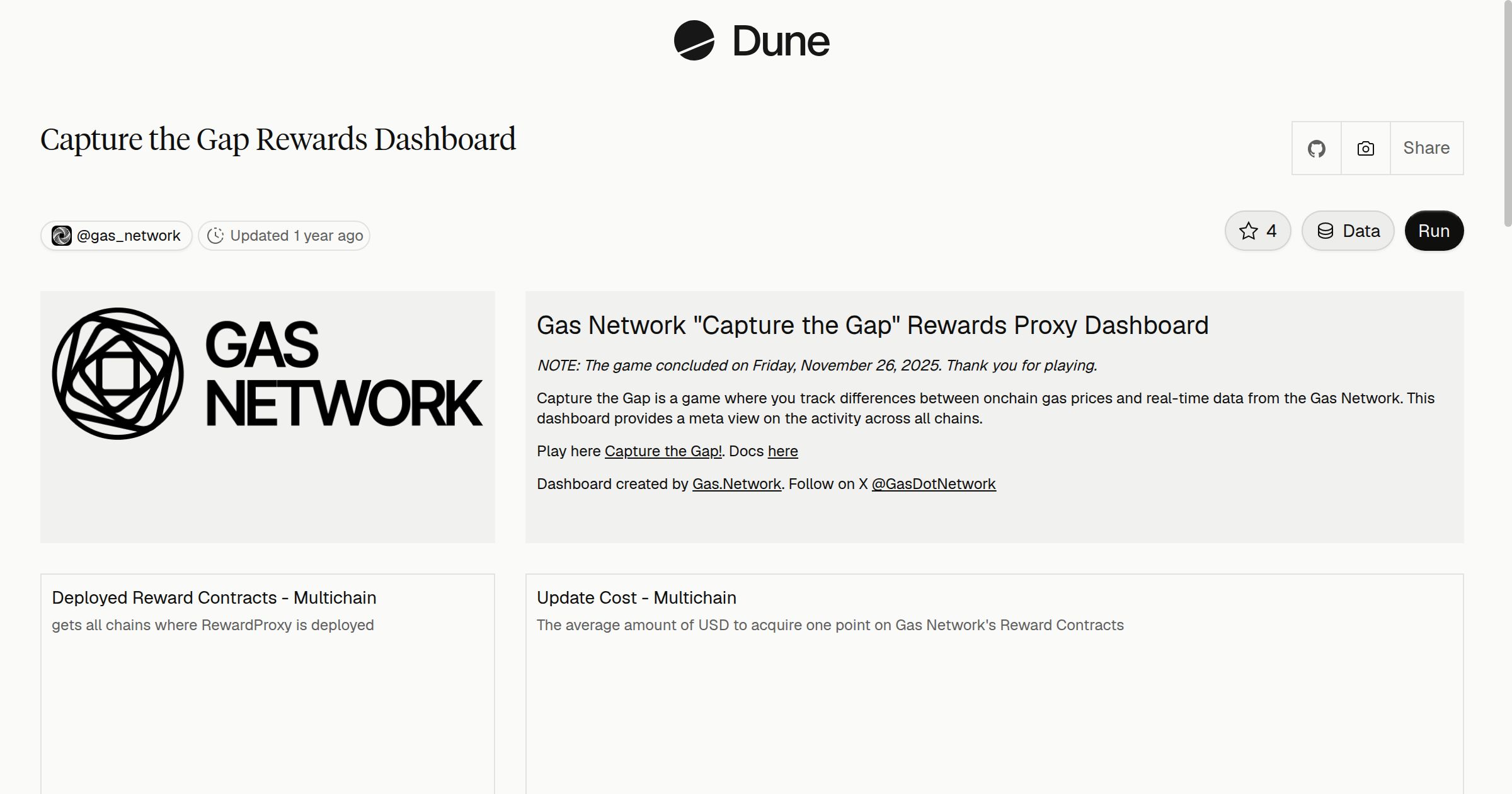Click the Capture the Gap Rewards Dashboard heading
The height and width of the screenshot is (794, 1512).
[278, 139]
